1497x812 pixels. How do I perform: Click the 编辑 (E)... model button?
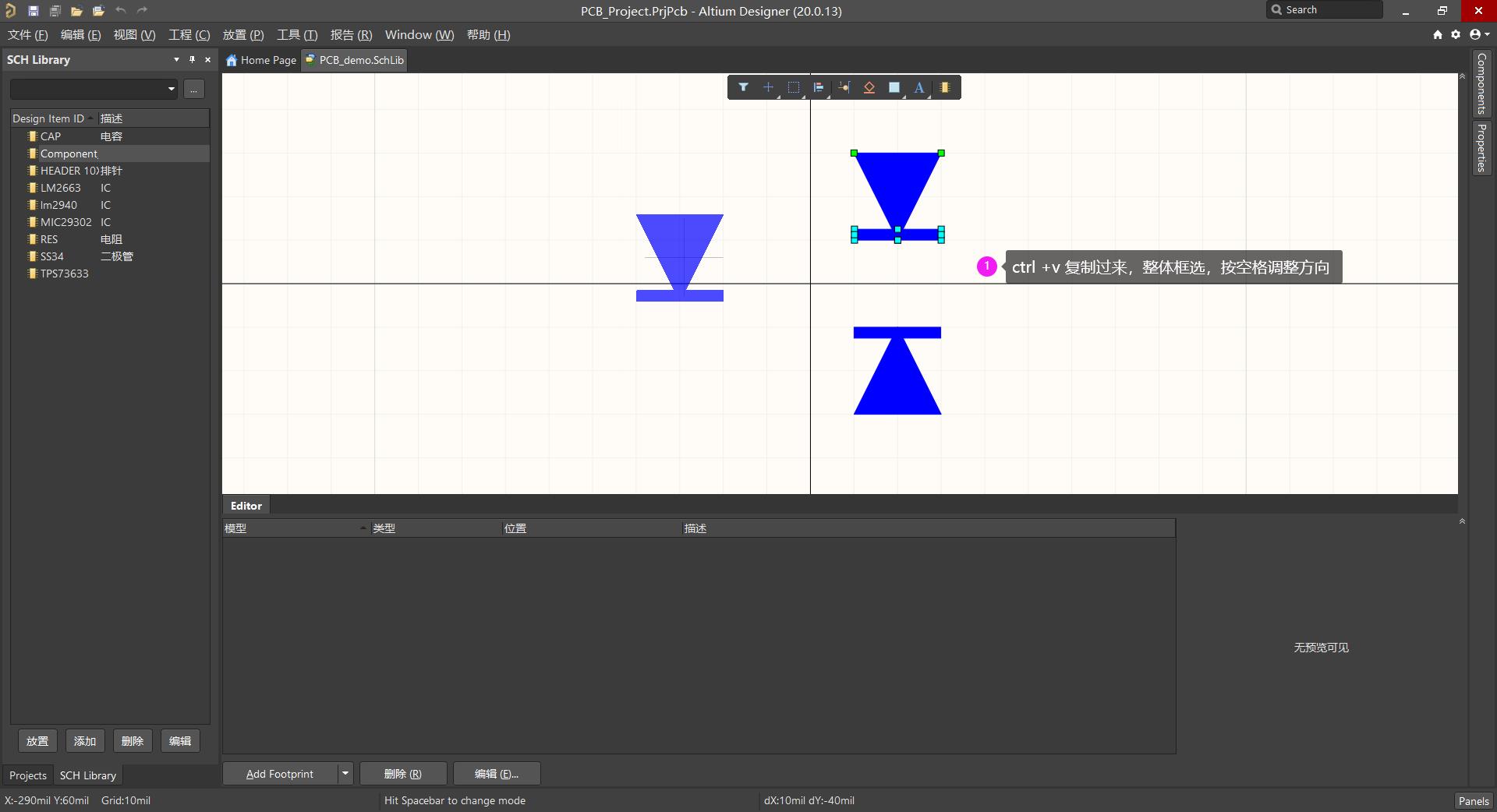tap(497, 774)
